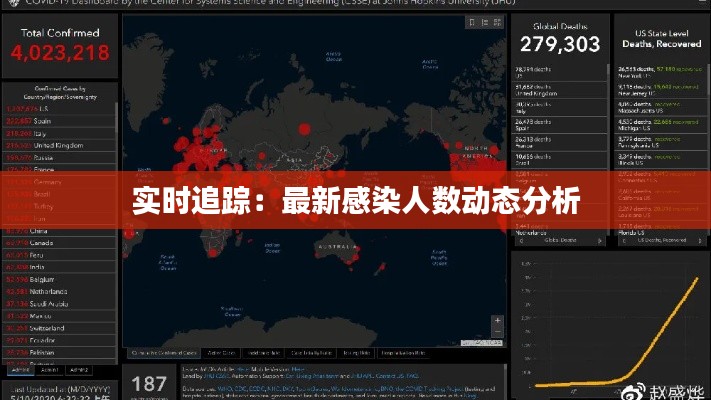Screen dimensions: 711x400
Task: Select Netherlands row in Global Deaths list
Action: (559, 231)
